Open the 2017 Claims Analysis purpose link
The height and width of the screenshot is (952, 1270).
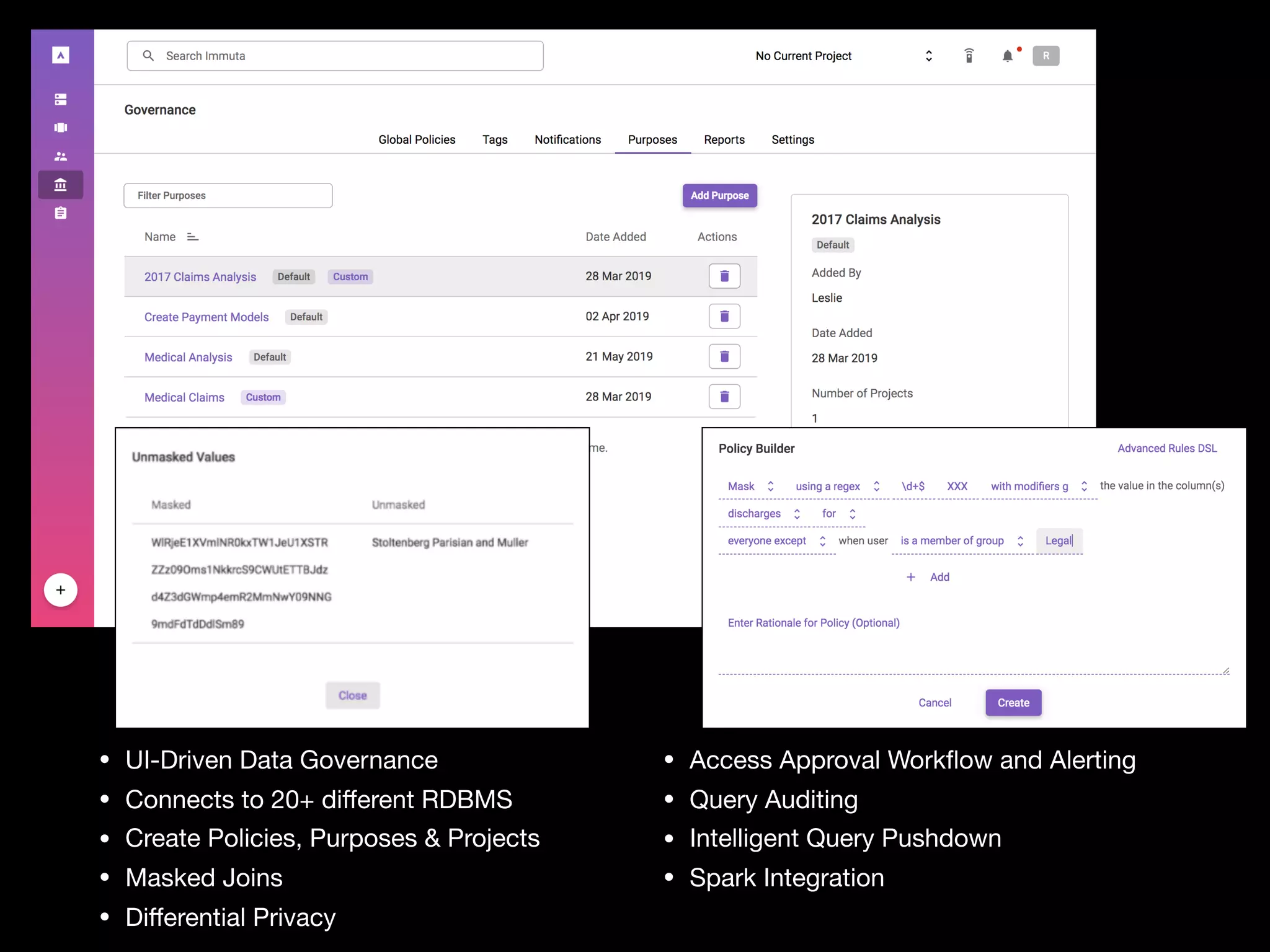coord(200,277)
